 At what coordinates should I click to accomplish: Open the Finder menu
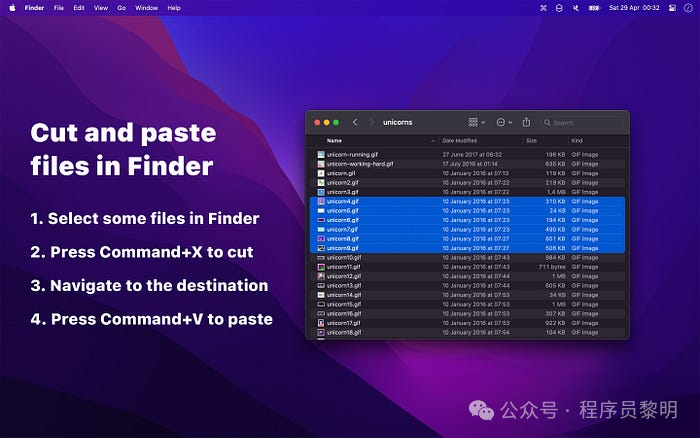pos(34,8)
